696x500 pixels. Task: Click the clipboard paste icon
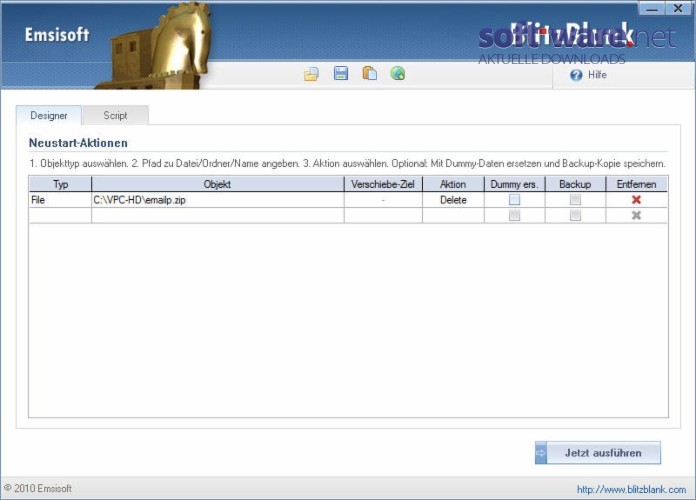point(369,73)
